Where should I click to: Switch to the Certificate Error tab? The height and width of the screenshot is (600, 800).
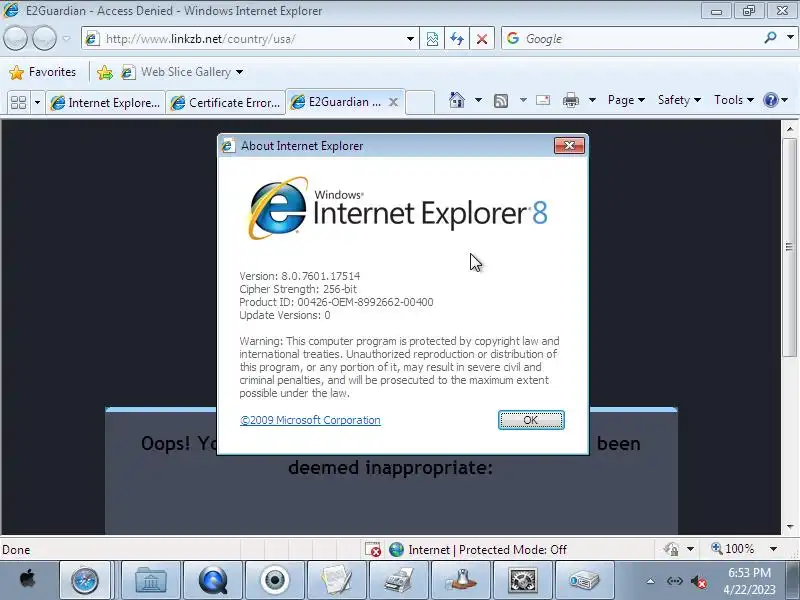click(226, 103)
